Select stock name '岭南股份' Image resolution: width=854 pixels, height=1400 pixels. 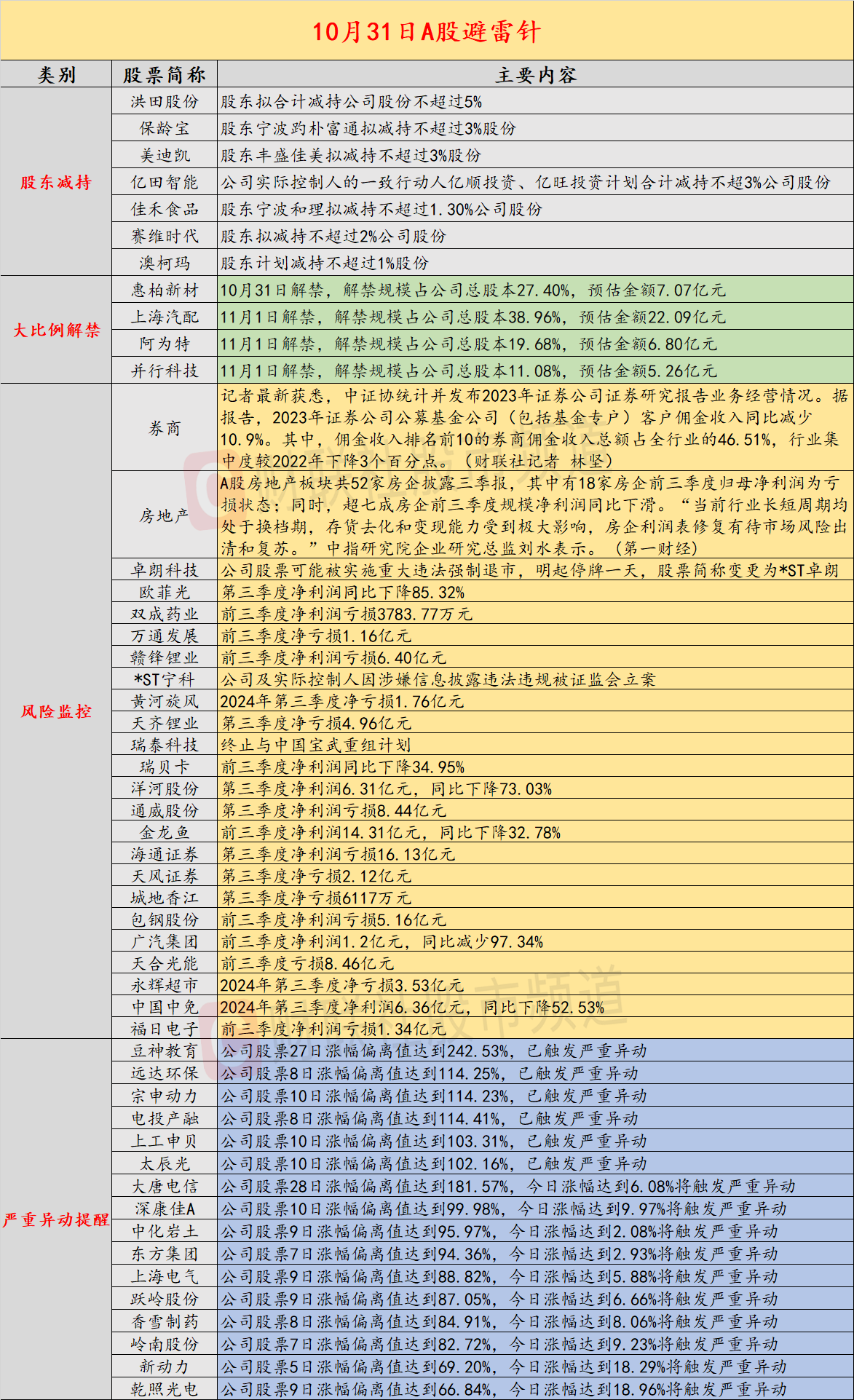pos(165,1345)
